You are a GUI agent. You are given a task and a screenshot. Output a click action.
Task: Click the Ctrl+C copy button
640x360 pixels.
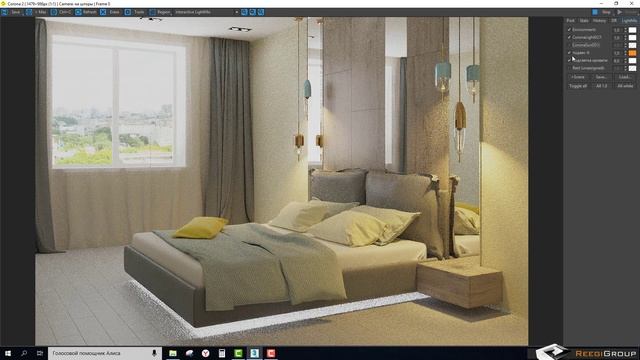tap(61, 12)
